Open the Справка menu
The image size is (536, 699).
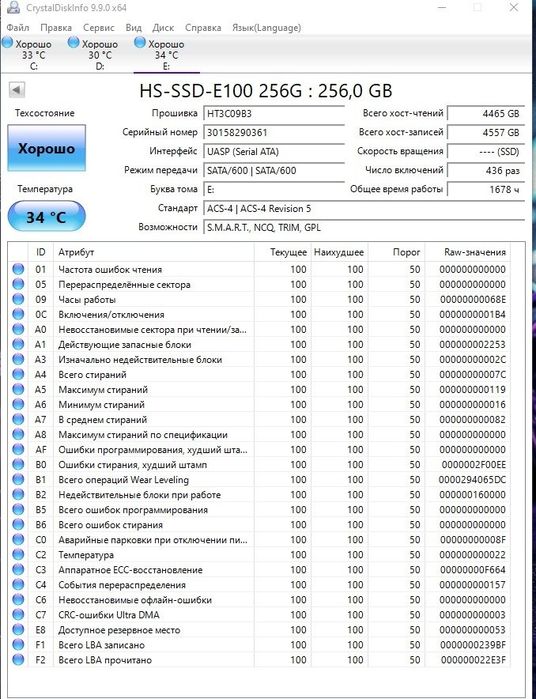(203, 28)
